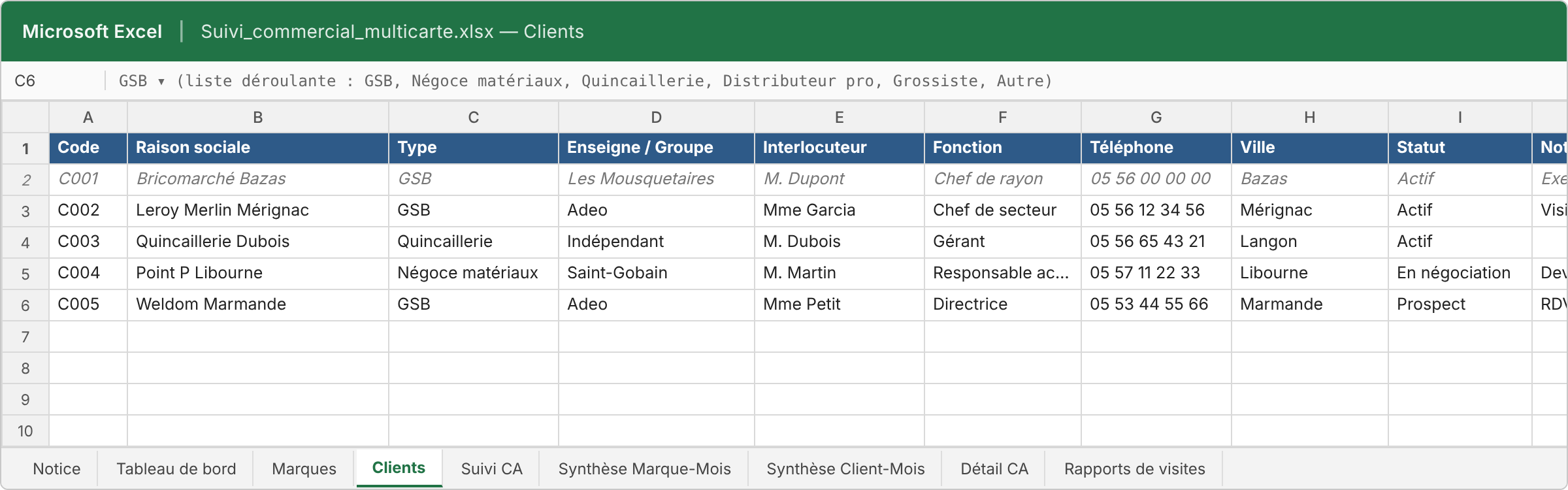Select cell Weldom Marmande
Image resolution: width=1568 pixels, height=490 pixels.
pyautogui.click(x=258, y=304)
